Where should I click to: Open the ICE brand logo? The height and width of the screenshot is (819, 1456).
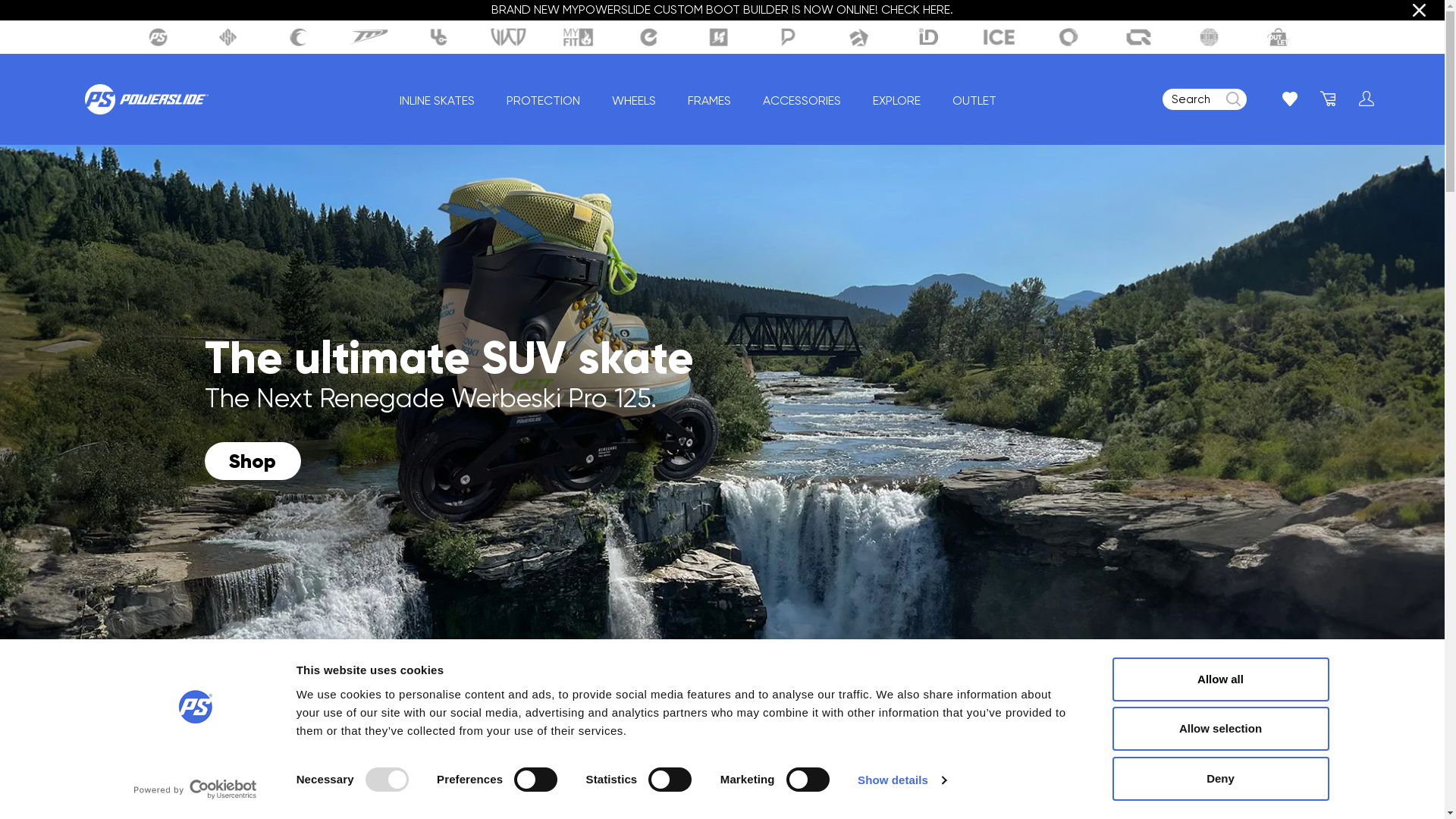999,37
